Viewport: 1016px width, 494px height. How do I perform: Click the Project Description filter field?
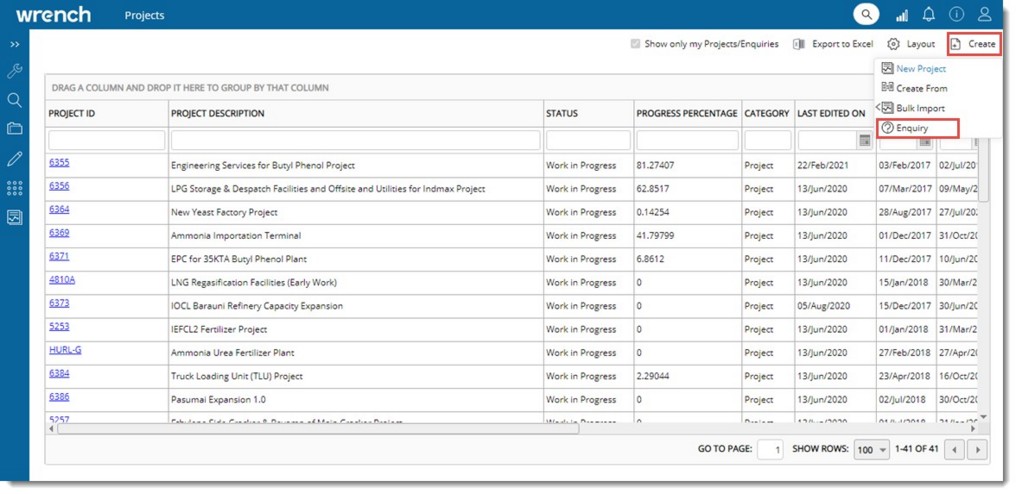pos(355,141)
